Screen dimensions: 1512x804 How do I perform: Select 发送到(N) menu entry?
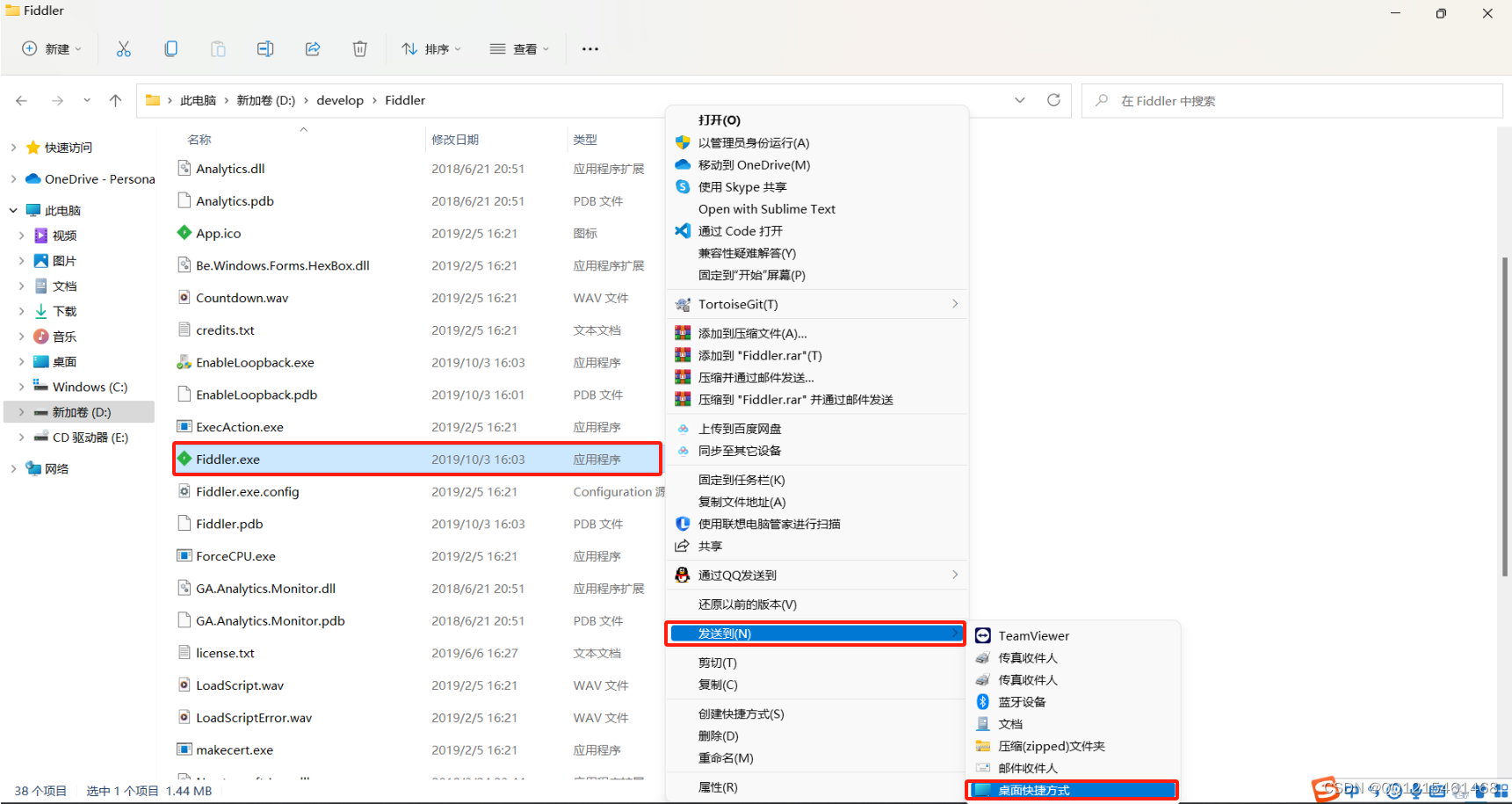pyautogui.click(x=817, y=634)
